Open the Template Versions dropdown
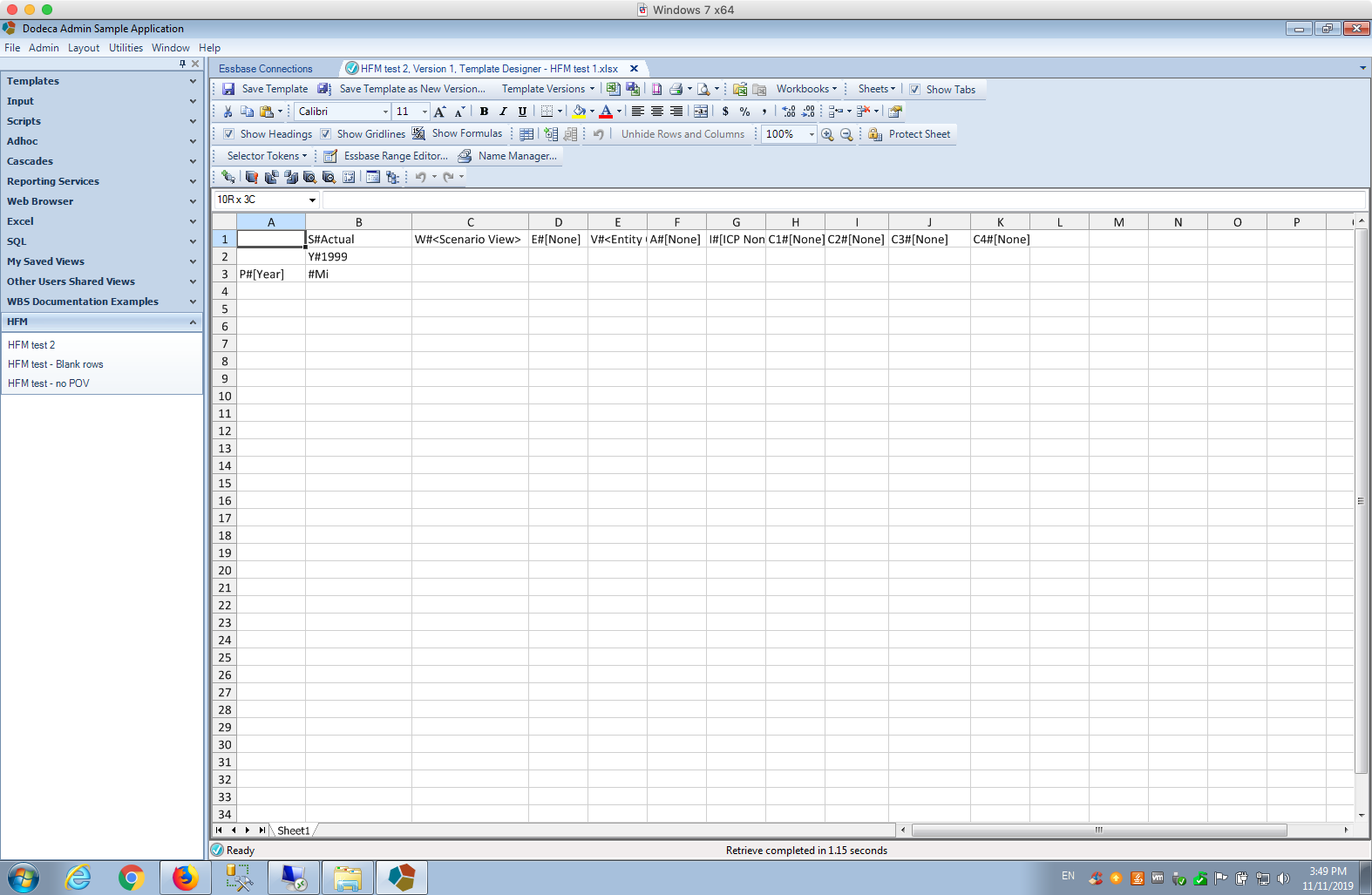The height and width of the screenshot is (895, 1372). pyautogui.click(x=548, y=89)
